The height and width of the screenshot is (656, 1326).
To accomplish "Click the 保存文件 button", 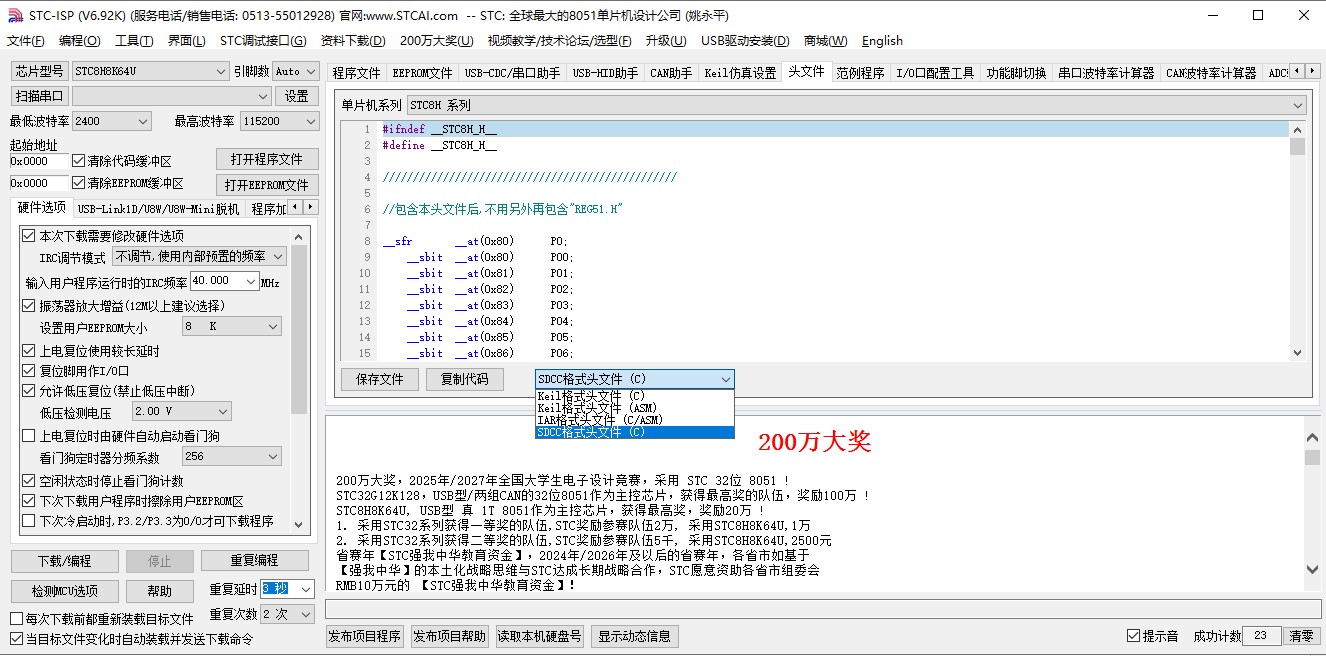I will click(380, 379).
